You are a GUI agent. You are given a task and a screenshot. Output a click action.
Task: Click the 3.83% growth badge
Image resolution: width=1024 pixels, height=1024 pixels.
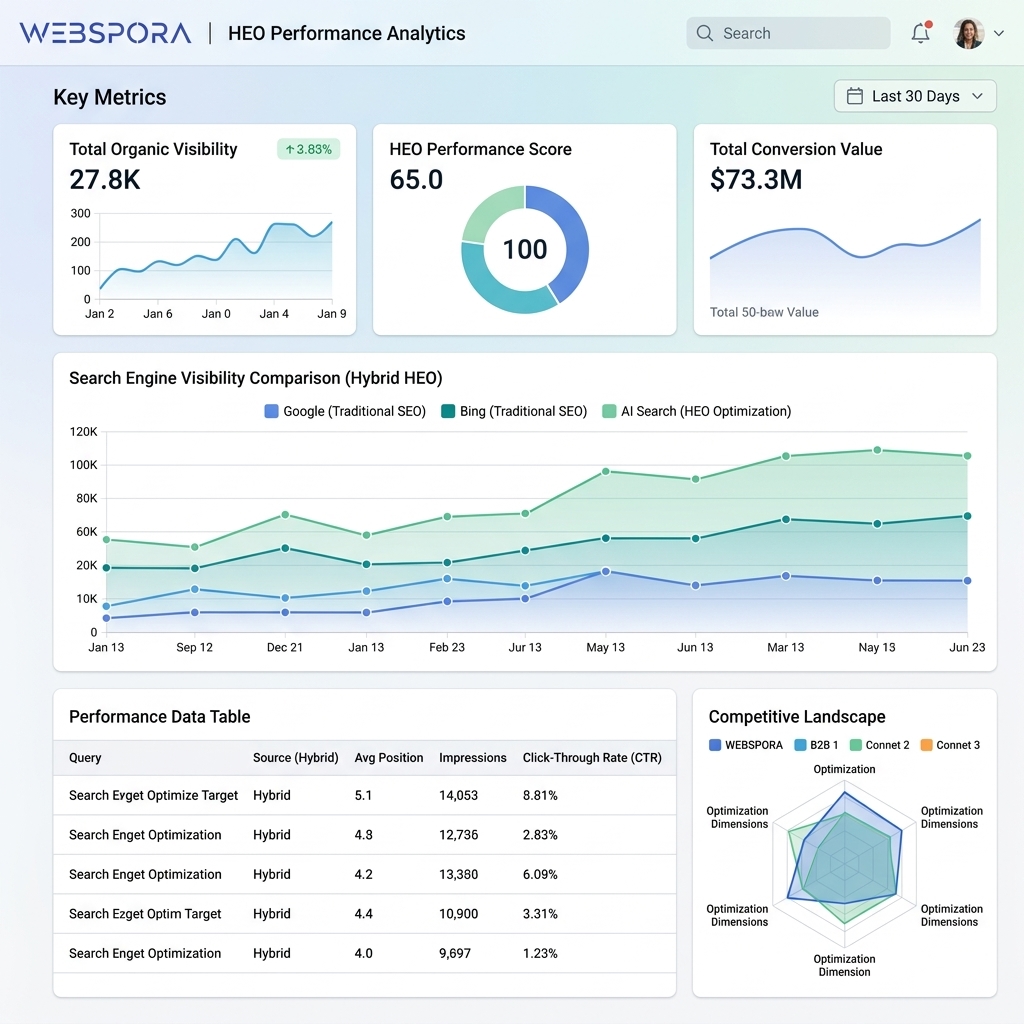[x=308, y=149]
